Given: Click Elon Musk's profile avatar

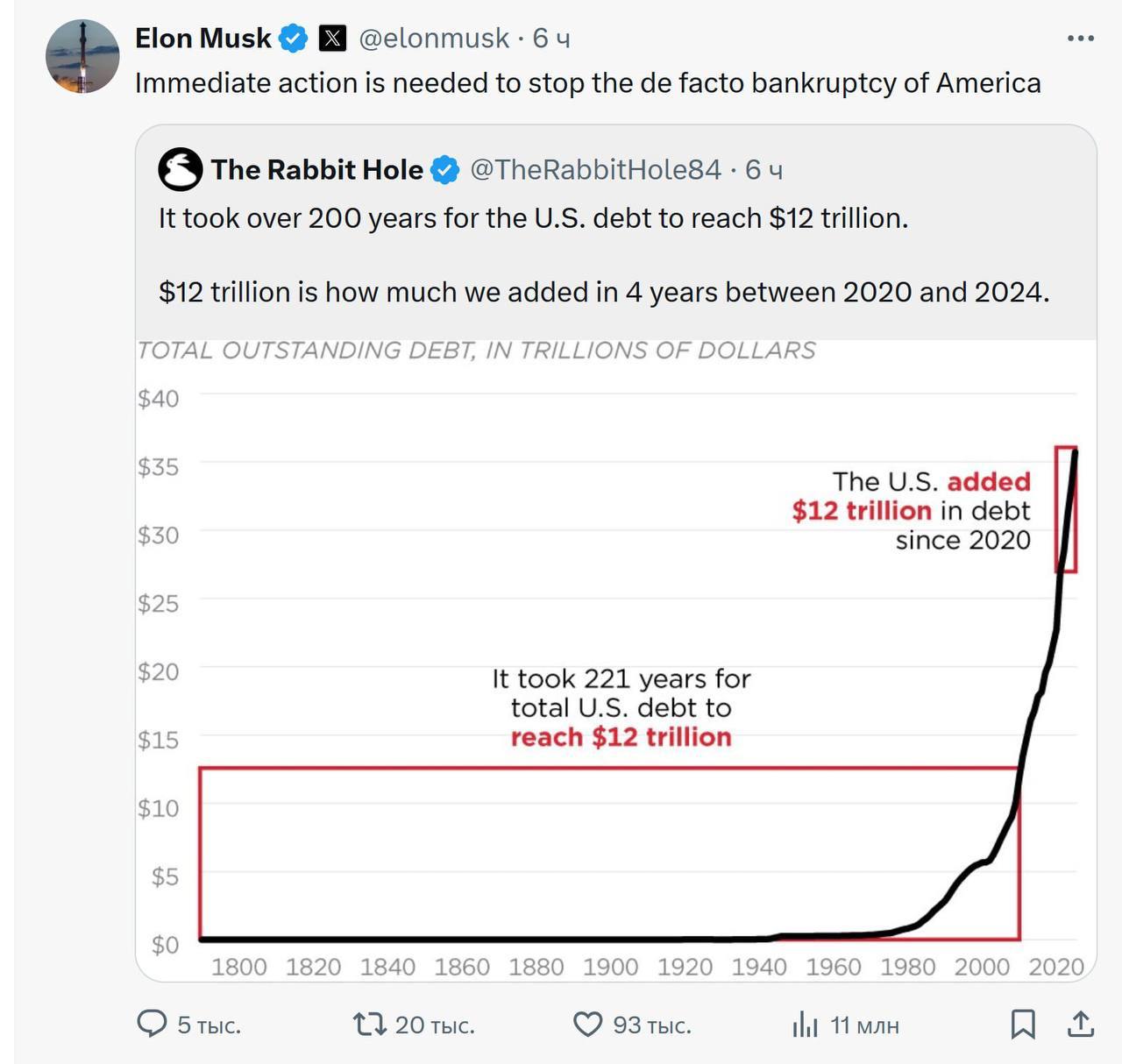Looking at the screenshot, I should click(82, 57).
